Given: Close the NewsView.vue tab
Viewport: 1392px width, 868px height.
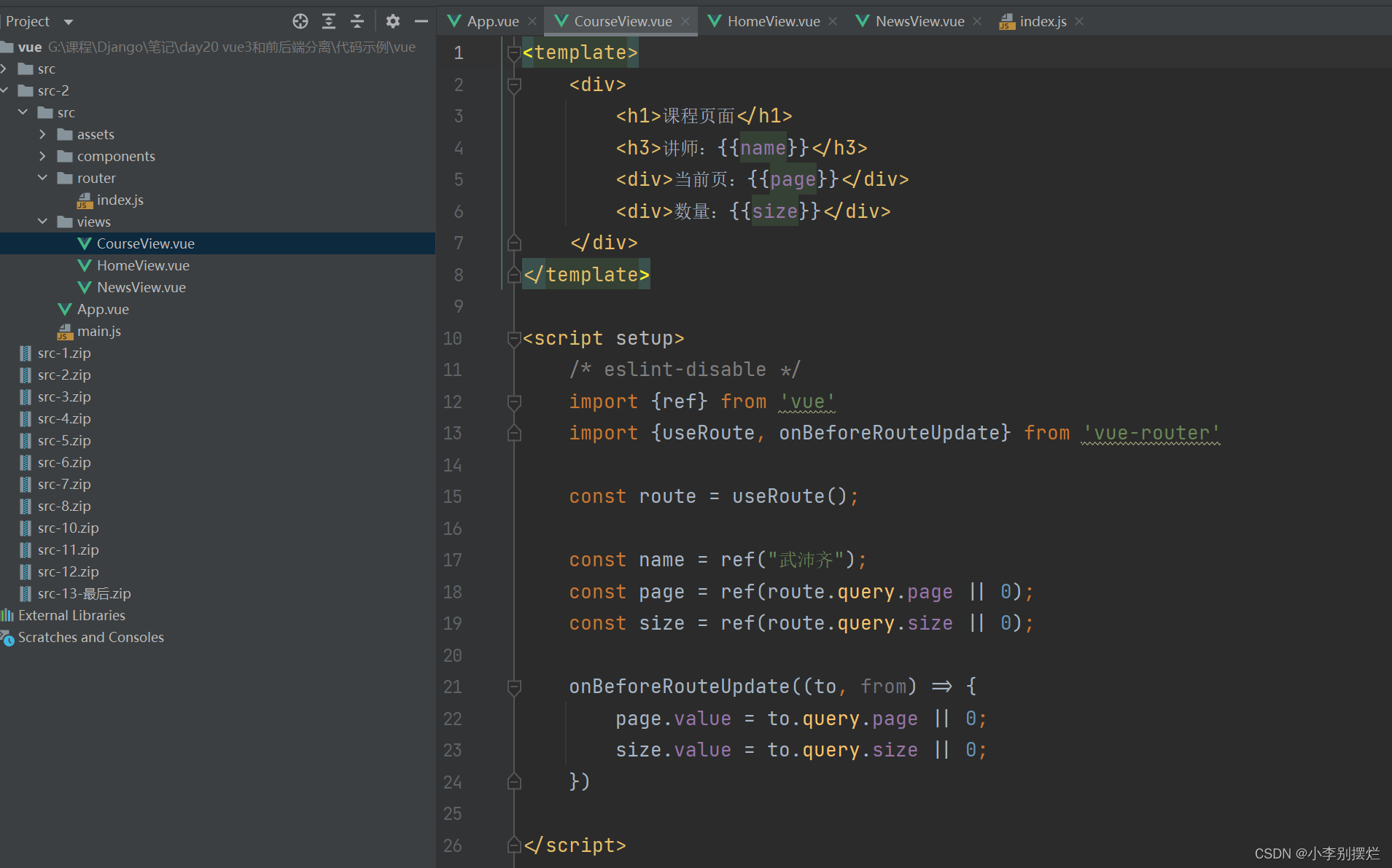Looking at the screenshot, I should [x=977, y=22].
